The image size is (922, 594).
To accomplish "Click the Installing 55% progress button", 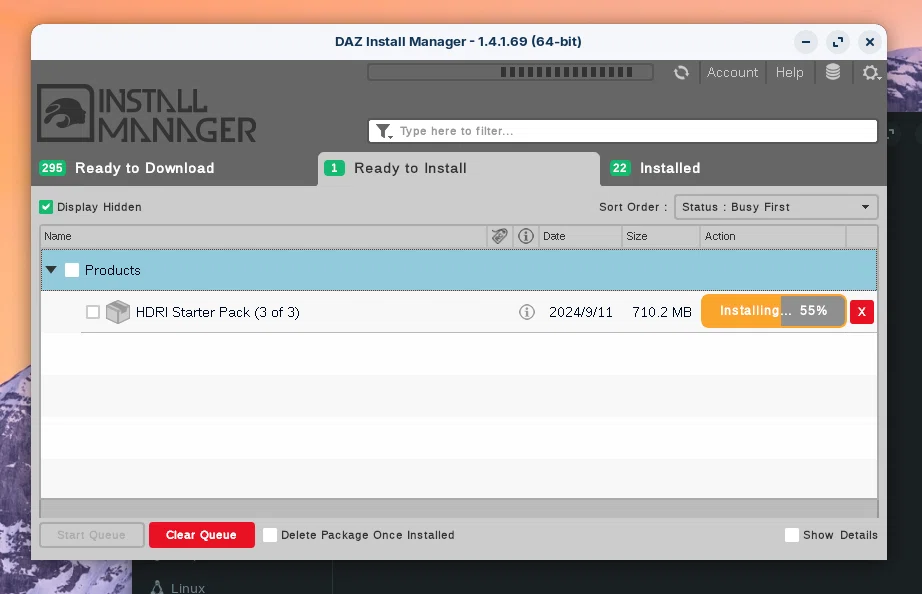I will 773,311.
